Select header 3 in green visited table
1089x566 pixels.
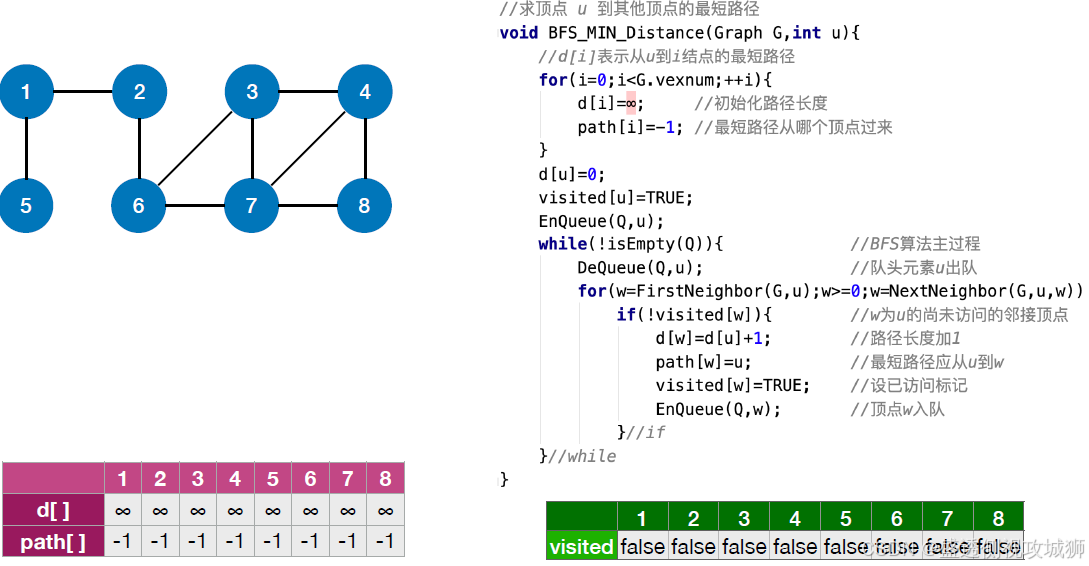click(744, 518)
